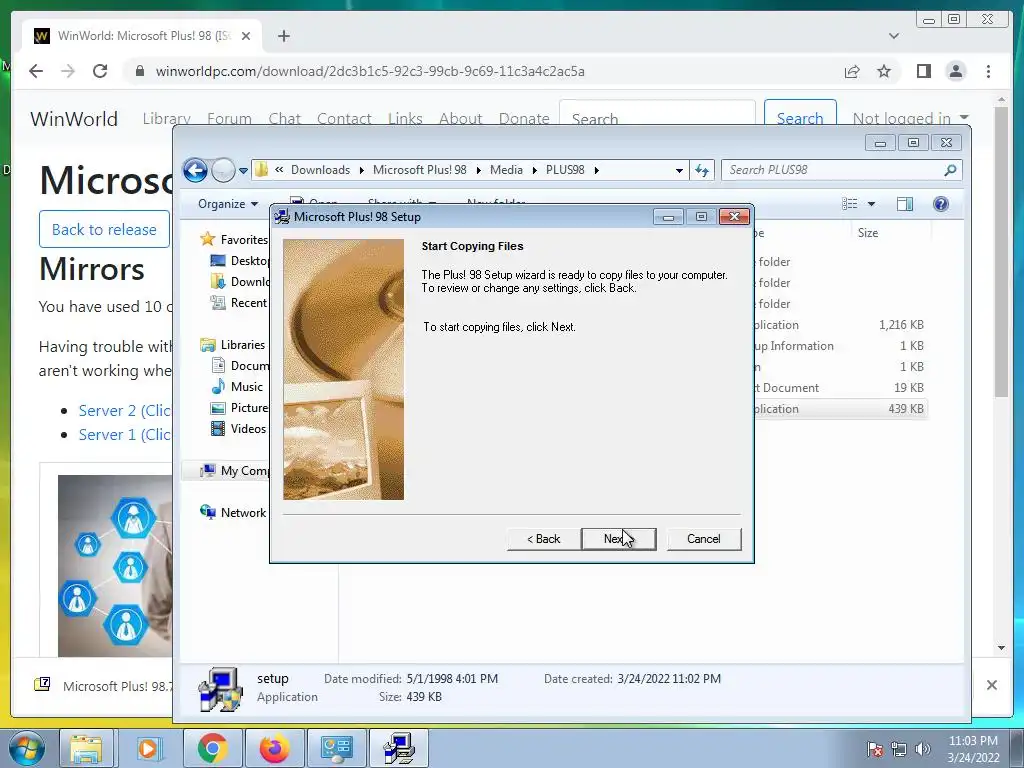This screenshot has height=768, width=1024.
Task: Open Firefox from taskbar
Action: click(x=274, y=748)
